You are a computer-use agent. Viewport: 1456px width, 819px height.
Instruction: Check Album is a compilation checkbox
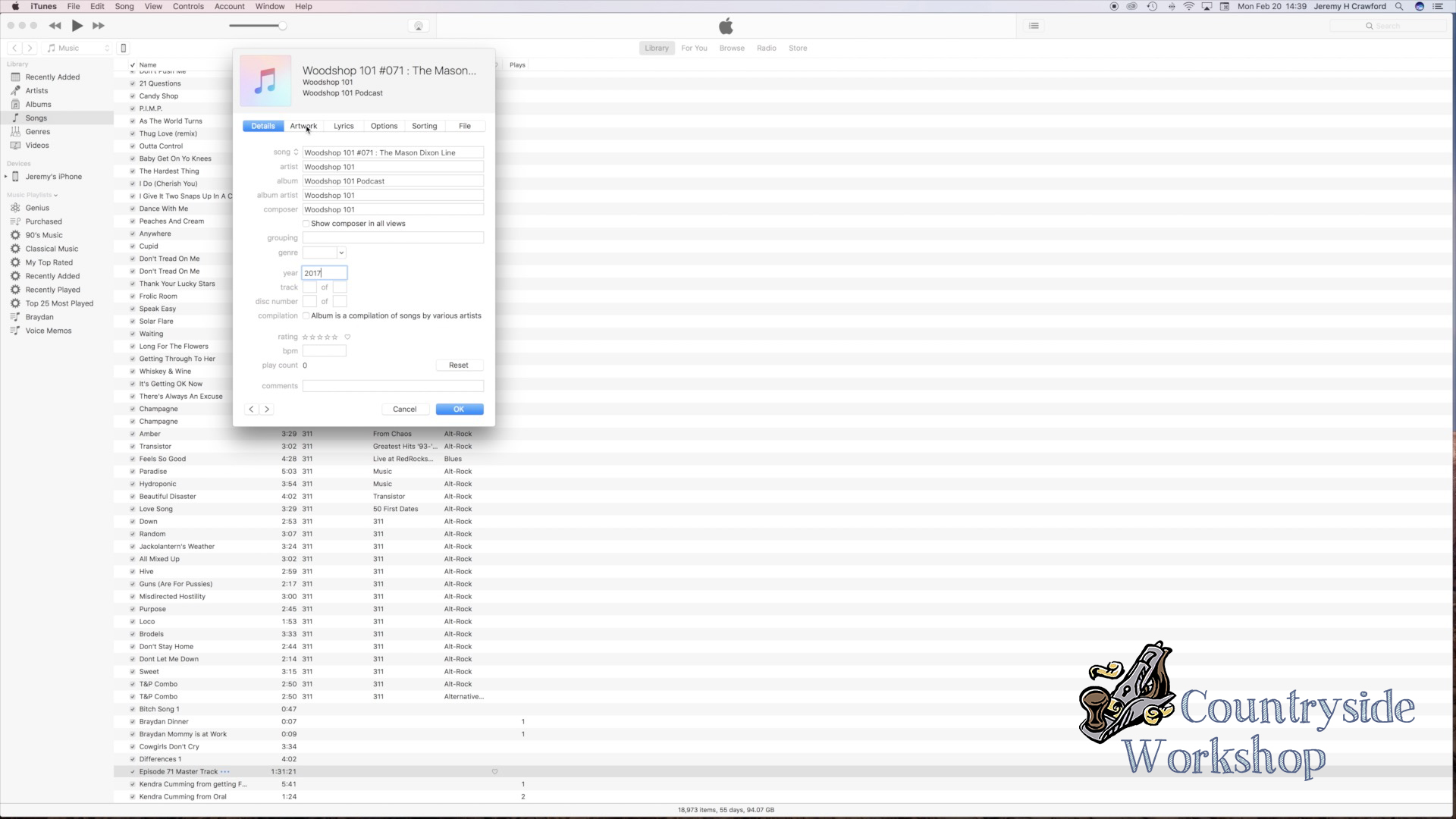click(306, 316)
